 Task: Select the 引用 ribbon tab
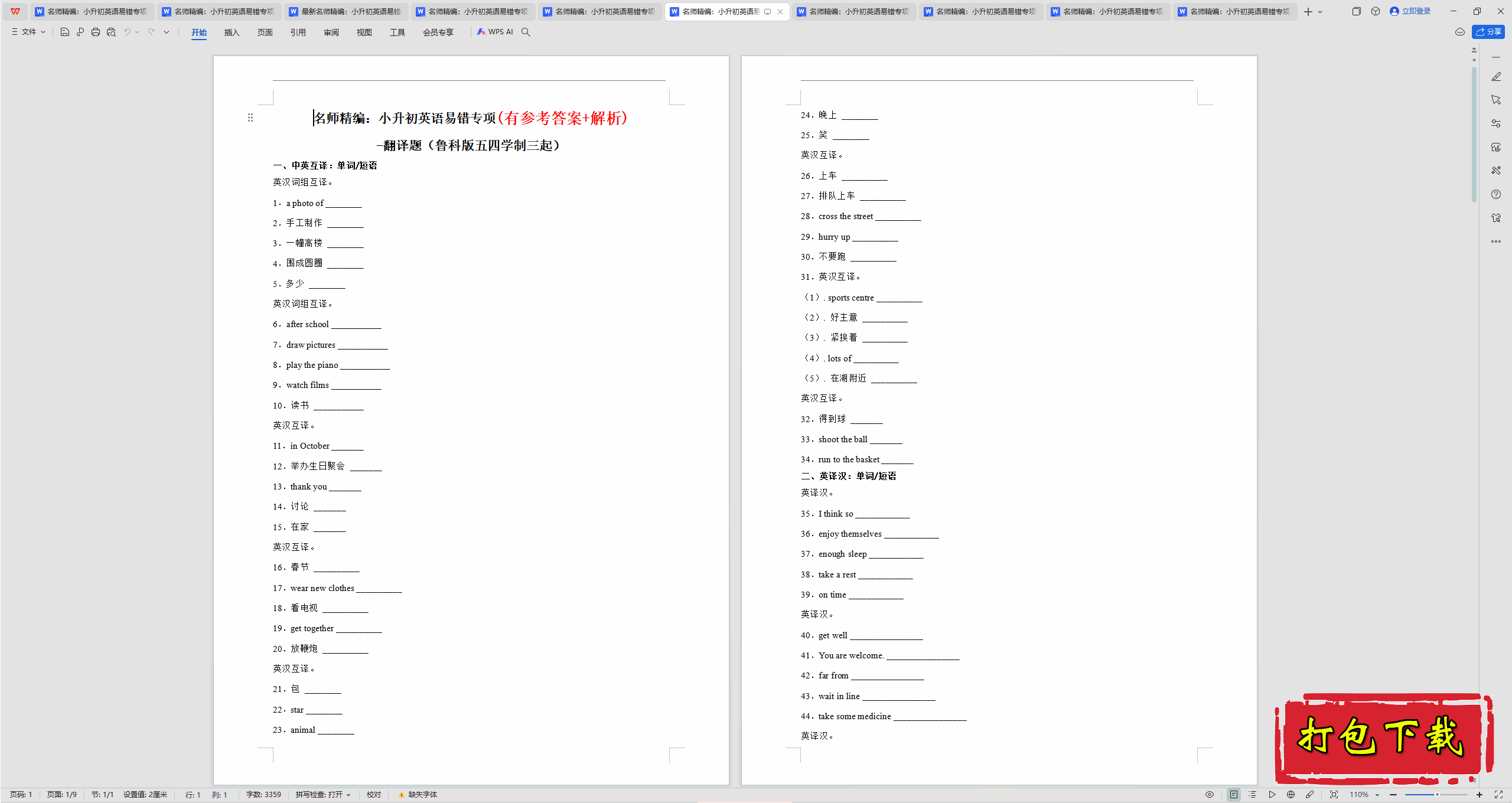(298, 32)
